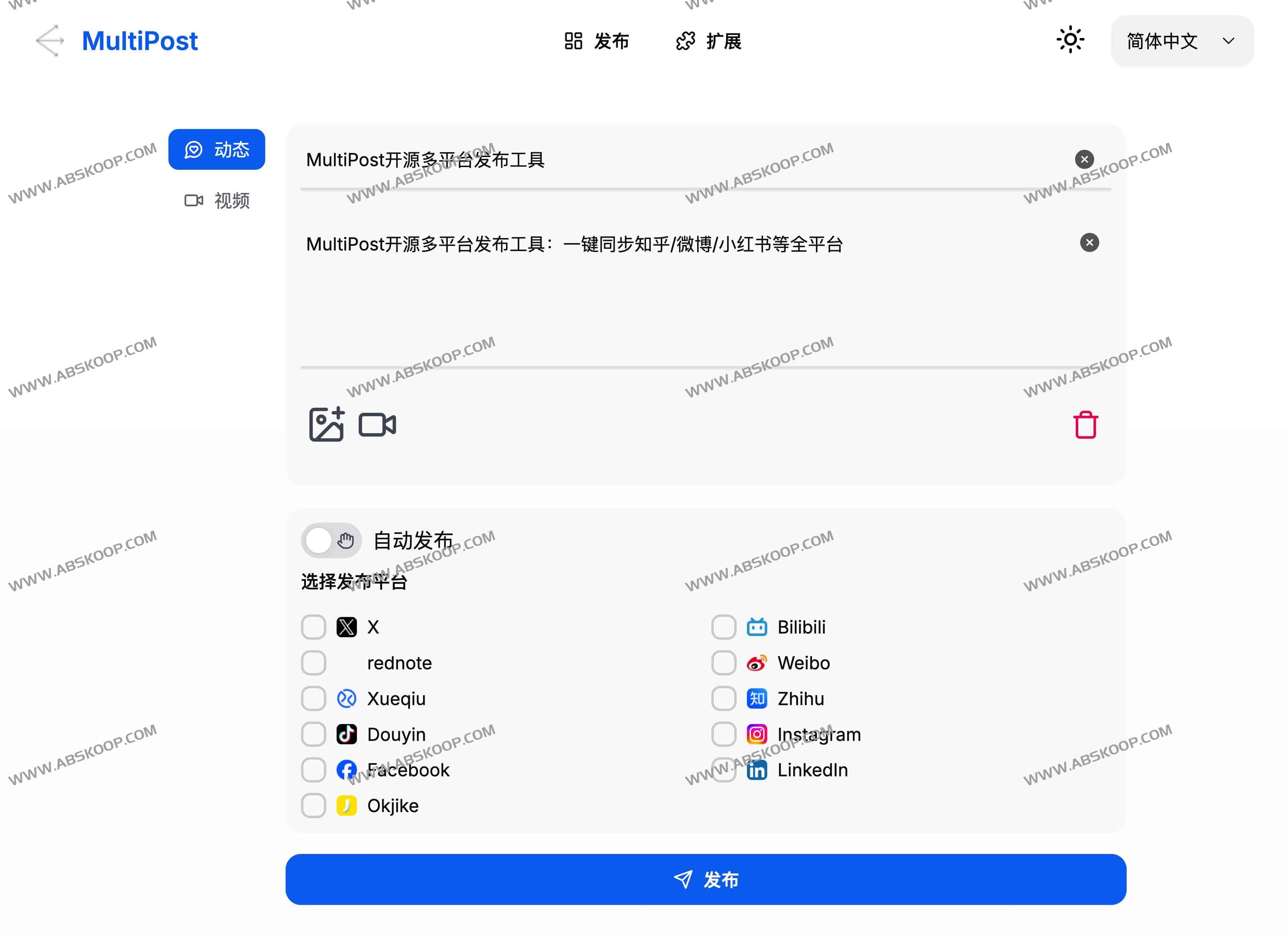
Task: Select the 动态 posts tab
Action: point(217,149)
